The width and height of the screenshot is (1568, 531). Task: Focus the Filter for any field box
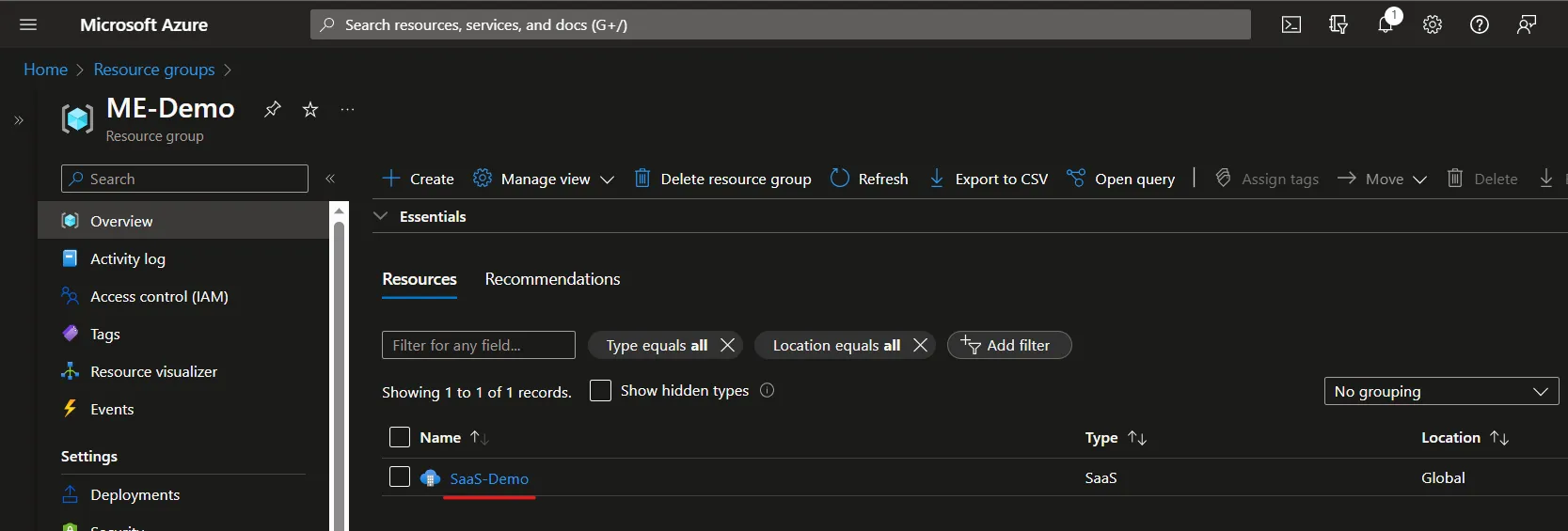pos(479,345)
